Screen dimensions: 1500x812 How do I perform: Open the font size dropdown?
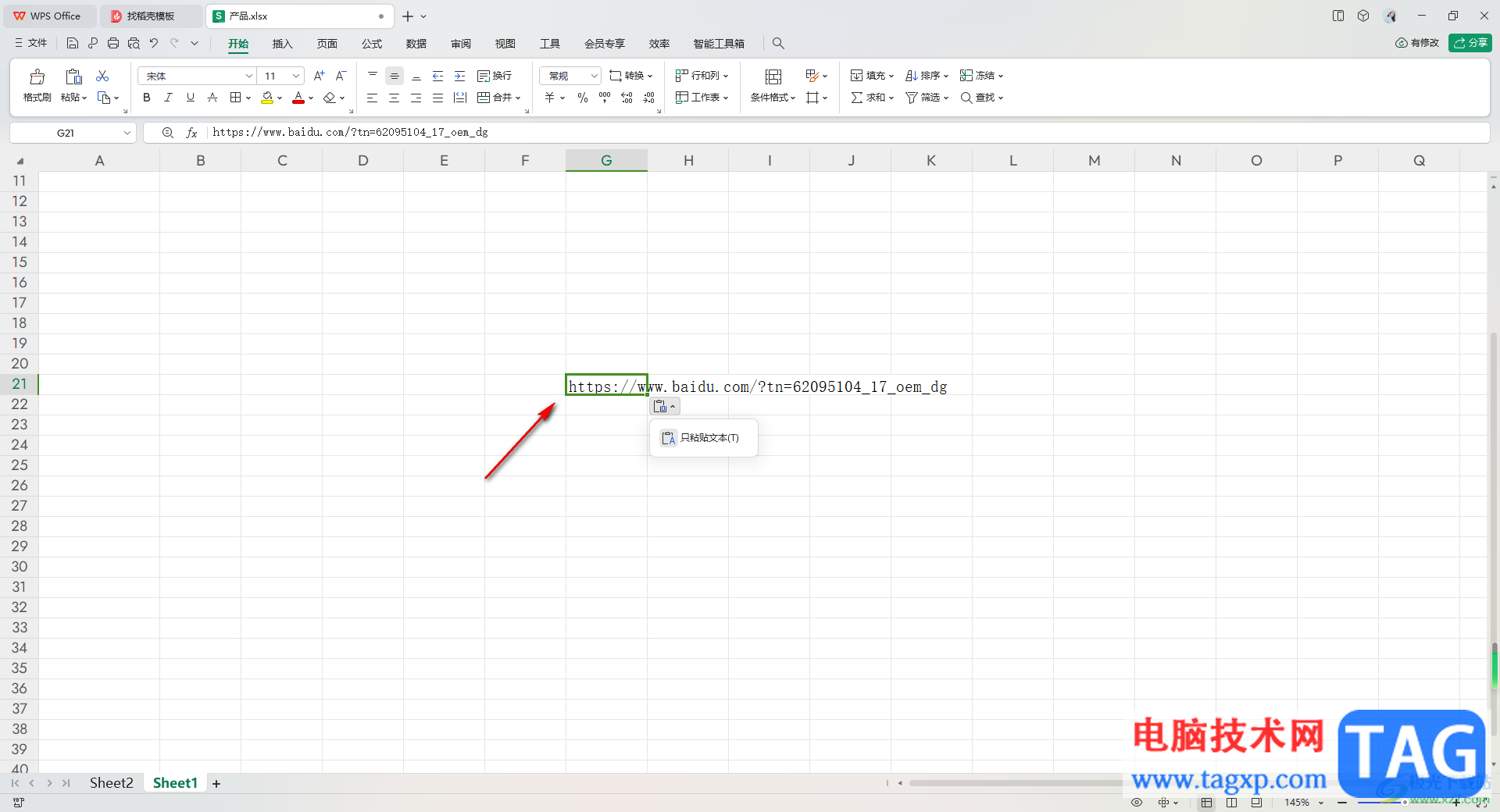296,76
